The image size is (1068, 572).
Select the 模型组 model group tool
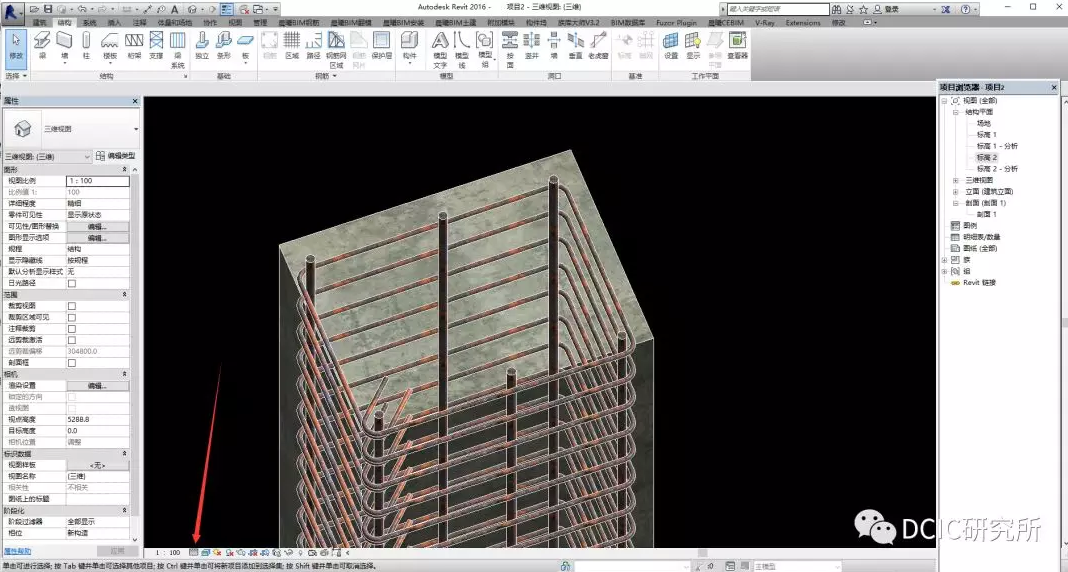tap(485, 49)
